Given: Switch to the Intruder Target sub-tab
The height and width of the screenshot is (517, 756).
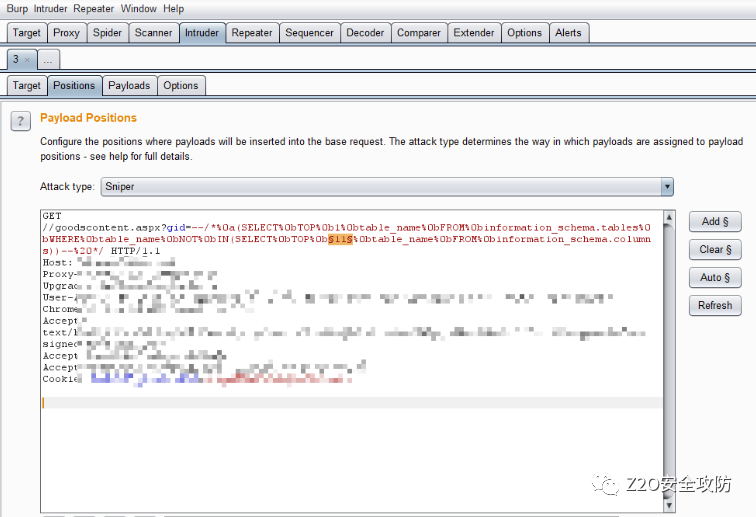Looking at the screenshot, I should tap(27, 85).
